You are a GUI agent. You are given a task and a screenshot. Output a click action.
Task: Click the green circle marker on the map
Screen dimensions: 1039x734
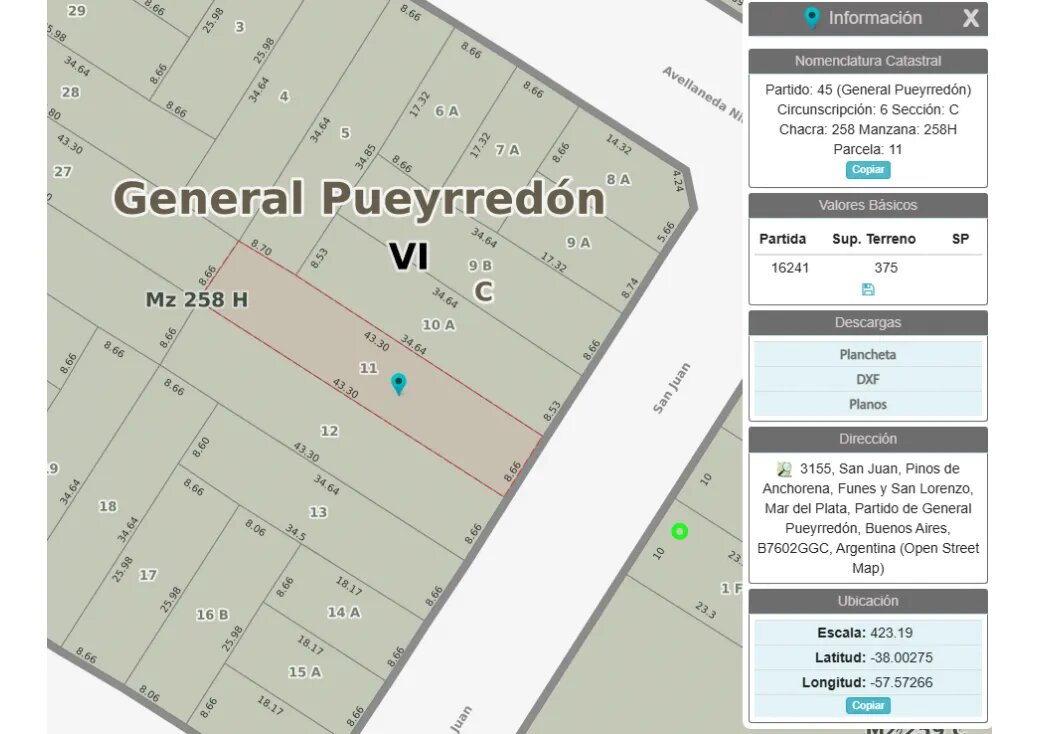[x=679, y=531]
